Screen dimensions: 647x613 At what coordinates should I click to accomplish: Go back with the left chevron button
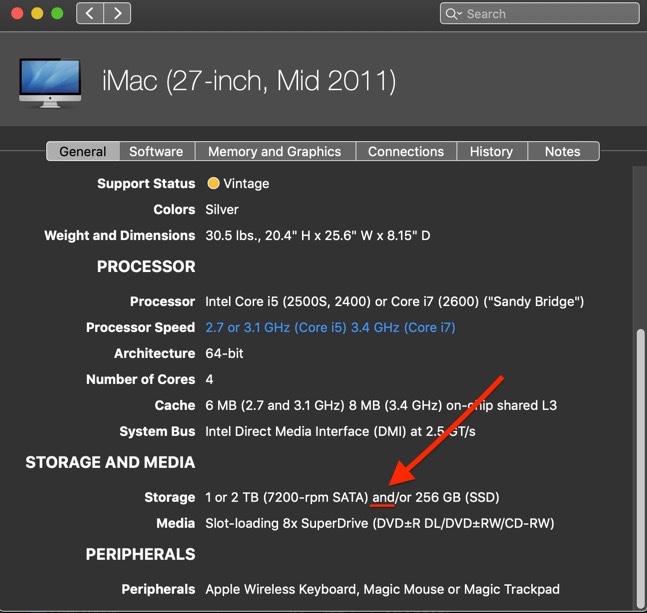pyautogui.click(x=90, y=13)
